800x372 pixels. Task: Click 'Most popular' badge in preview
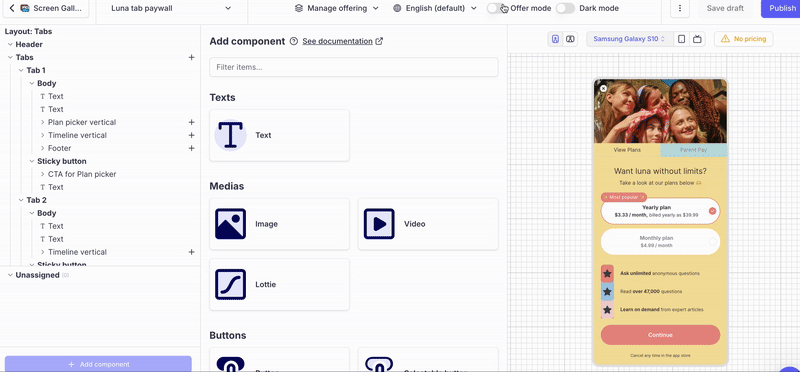point(623,197)
